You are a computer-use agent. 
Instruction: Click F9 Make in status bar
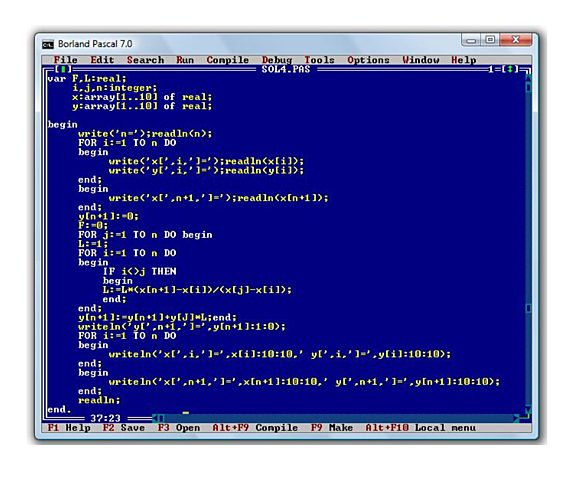point(332,427)
